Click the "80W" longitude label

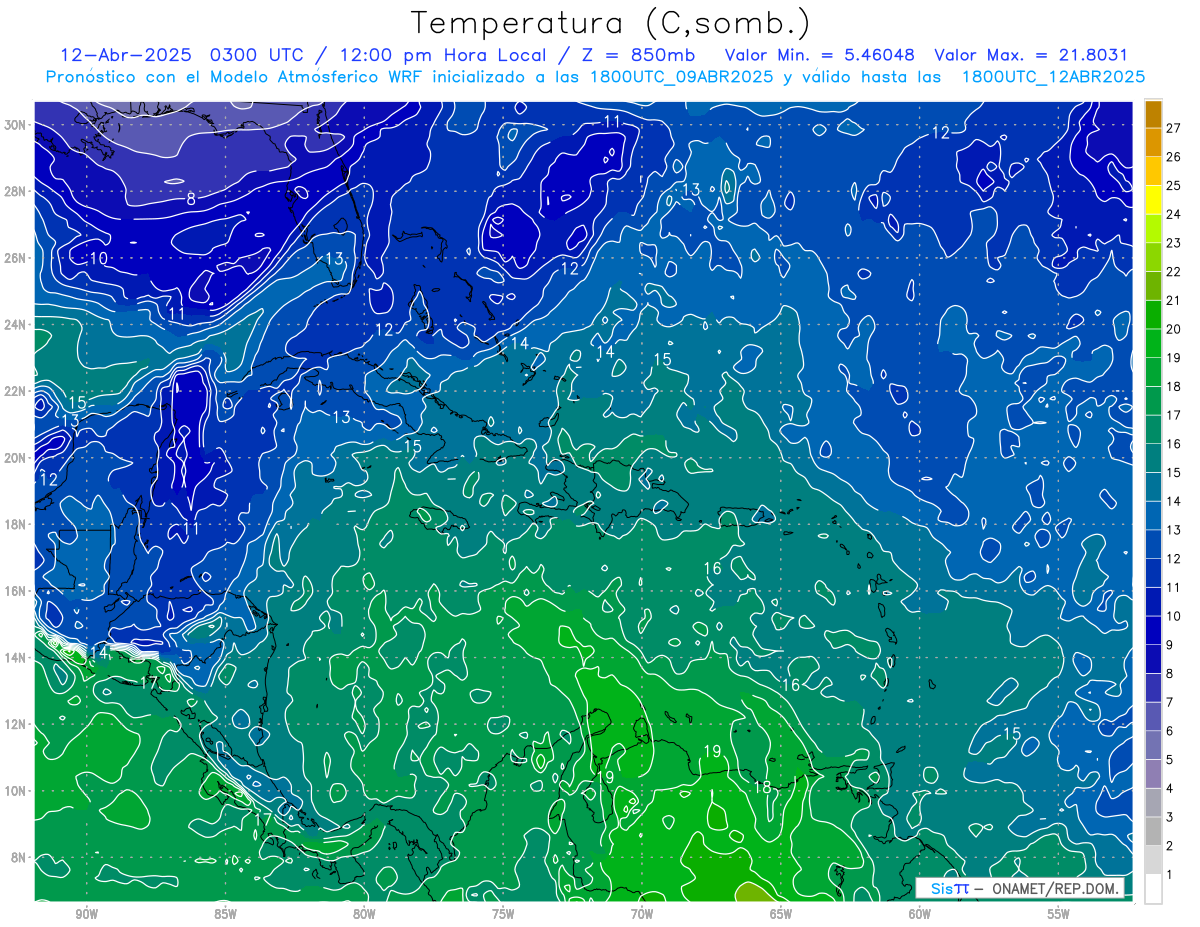click(x=364, y=913)
